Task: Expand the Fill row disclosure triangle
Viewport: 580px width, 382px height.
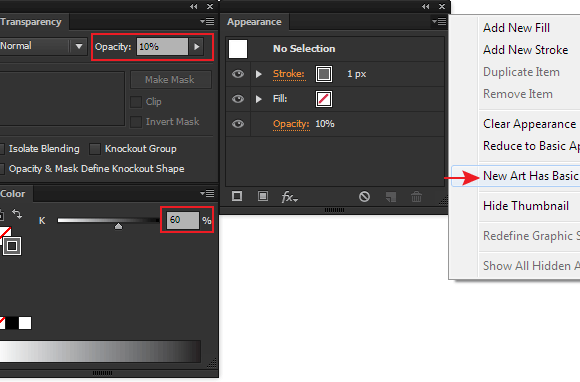Action: [259, 99]
